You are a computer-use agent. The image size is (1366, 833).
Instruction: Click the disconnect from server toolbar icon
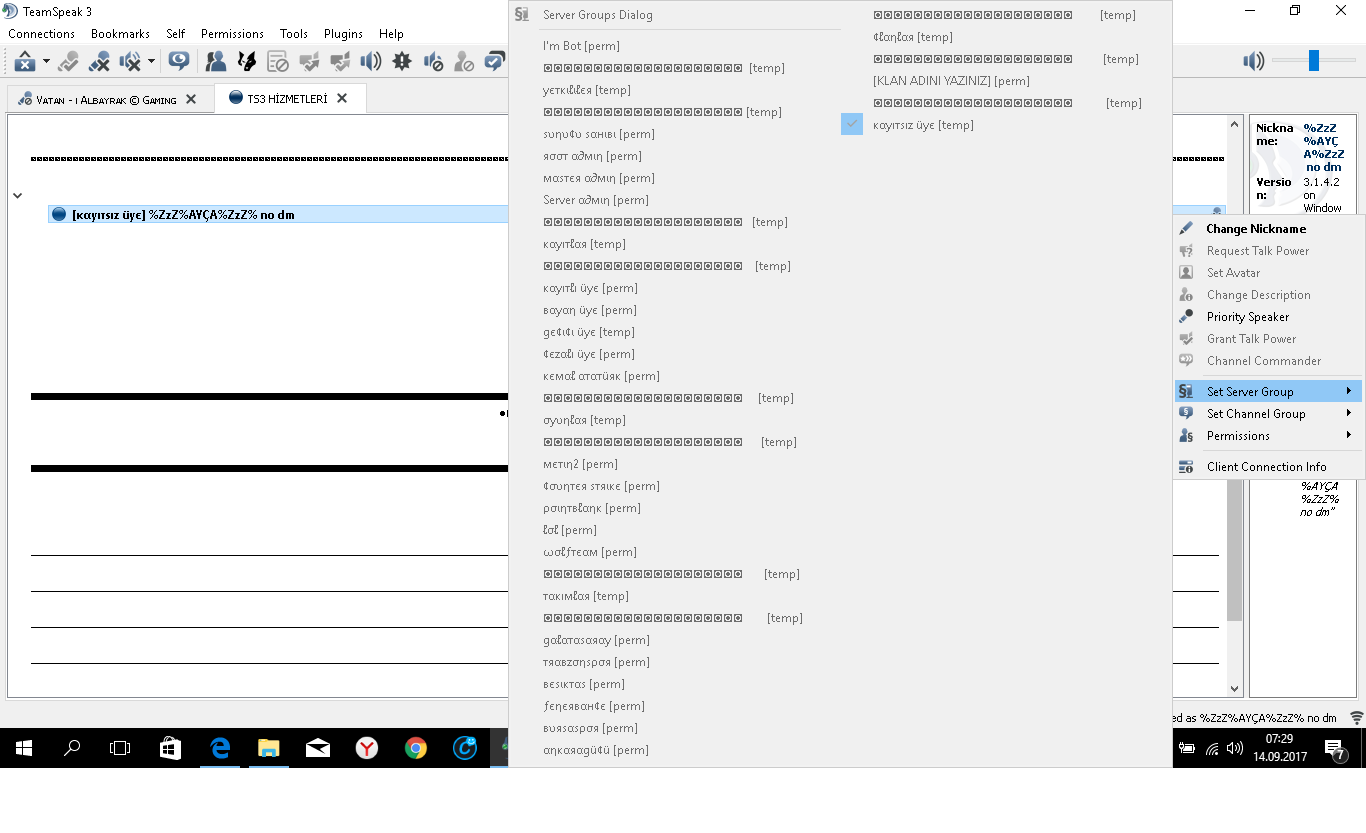click(25, 62)
